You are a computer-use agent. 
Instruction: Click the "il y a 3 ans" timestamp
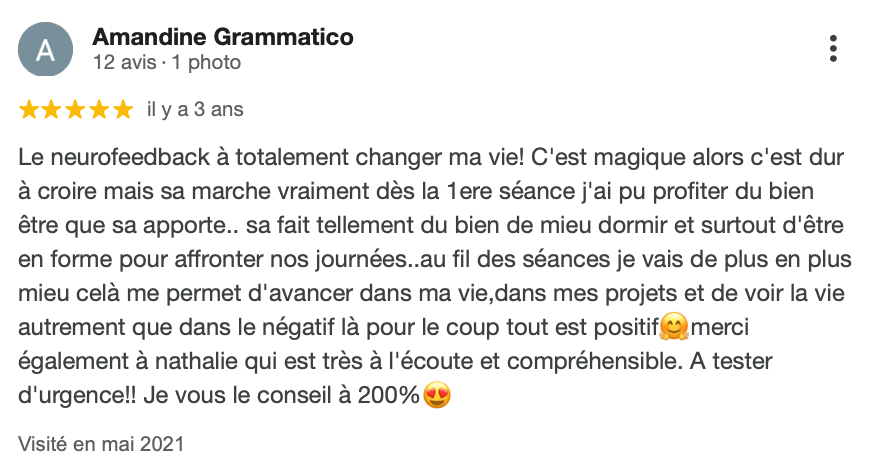[195, 109]
